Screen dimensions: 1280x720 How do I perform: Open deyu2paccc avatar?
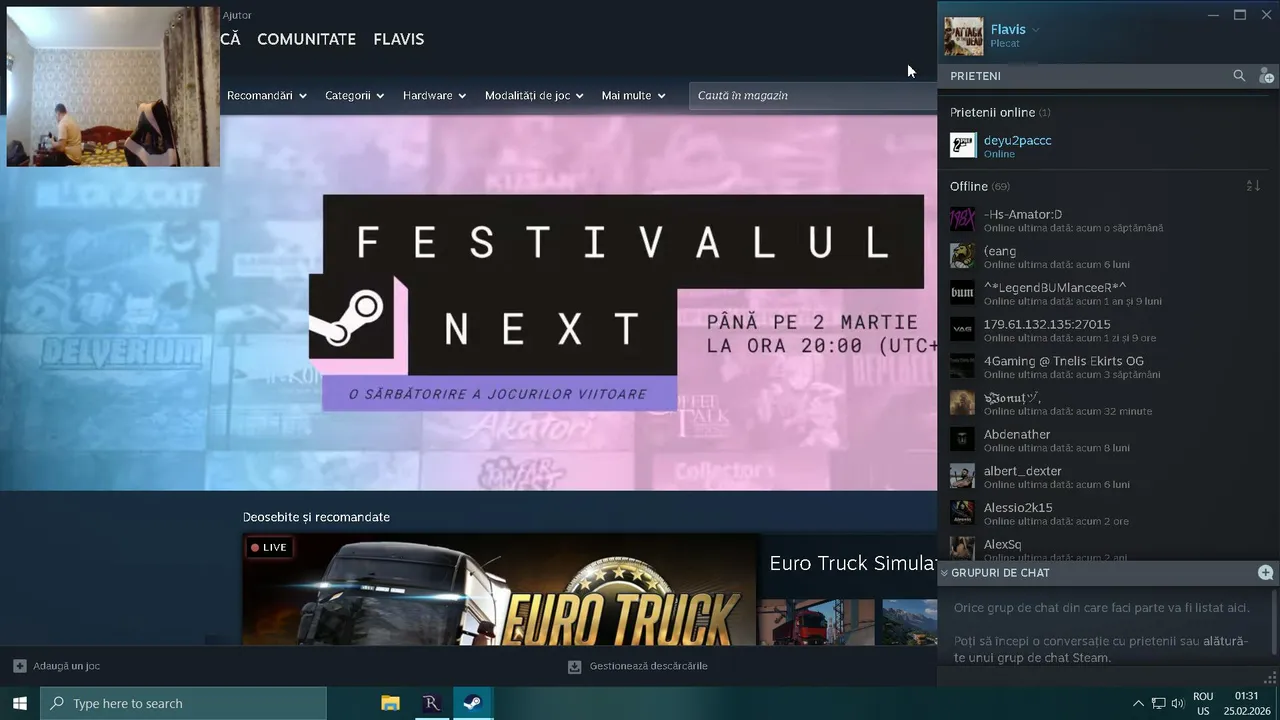coord(963,145)
